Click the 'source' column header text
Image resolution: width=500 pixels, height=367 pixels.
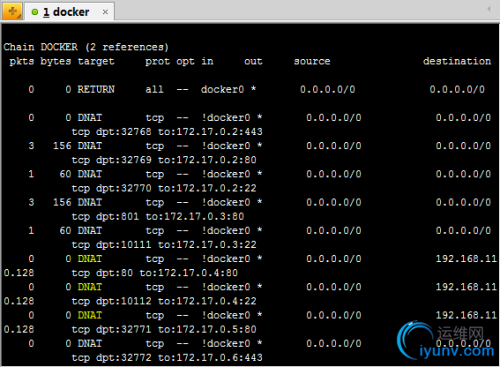(x=312, y=61)
